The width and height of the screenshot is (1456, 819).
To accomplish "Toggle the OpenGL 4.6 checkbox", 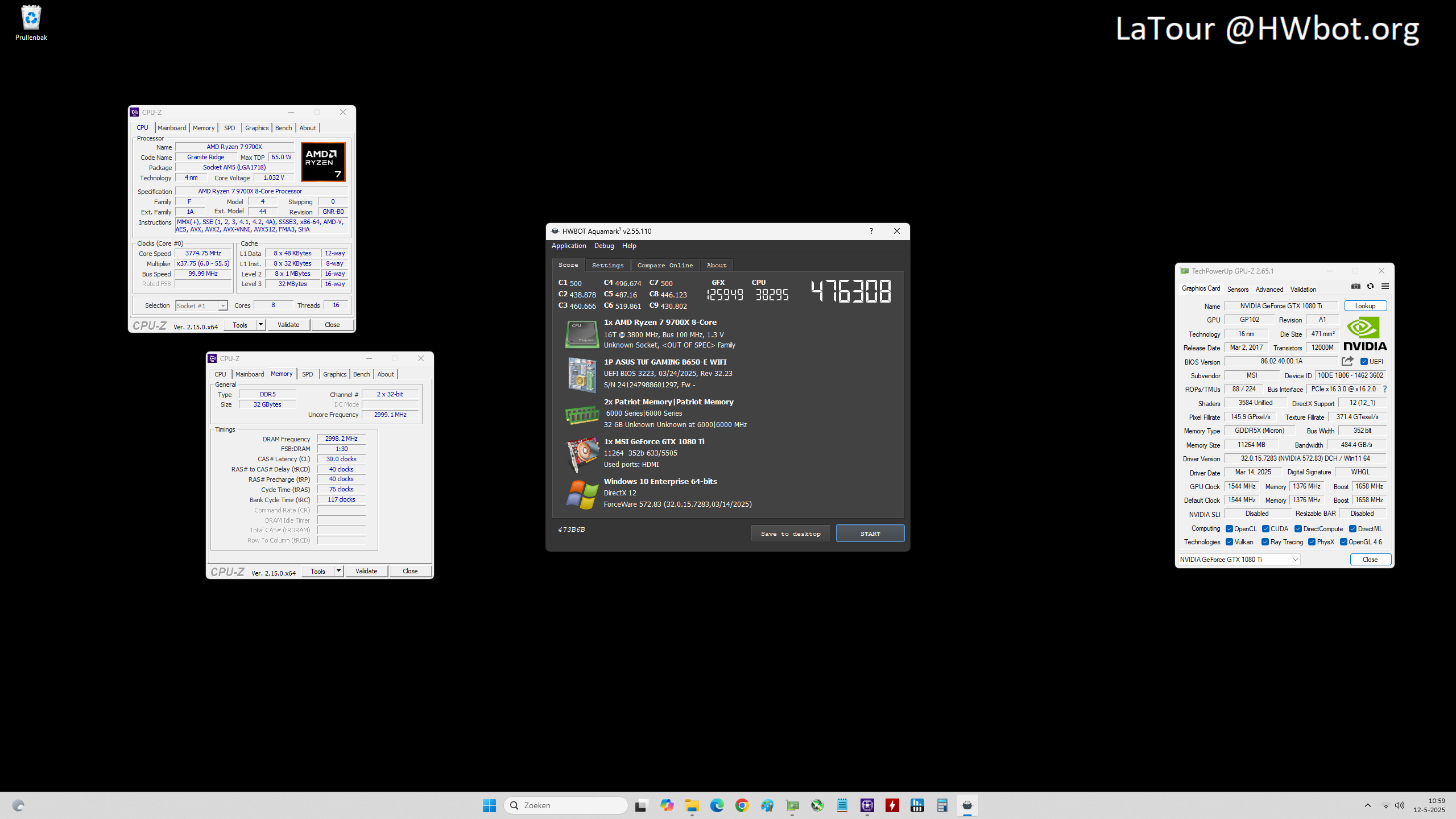I will 1343,542.
